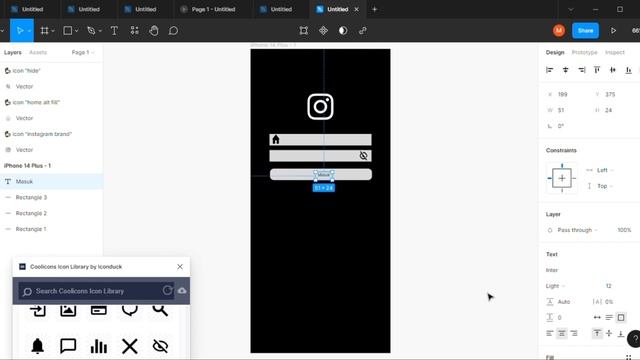Click the cloud upload icon in plugin

pos(182,291)
